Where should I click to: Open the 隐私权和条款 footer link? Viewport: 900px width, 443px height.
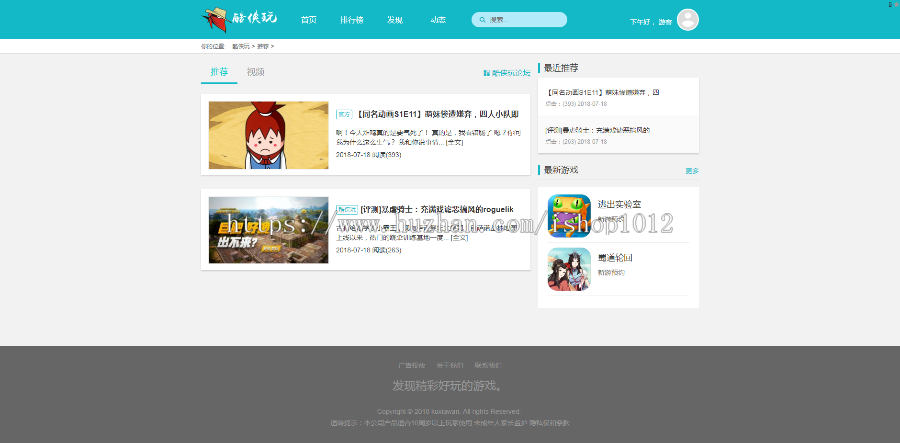(549, 423)
